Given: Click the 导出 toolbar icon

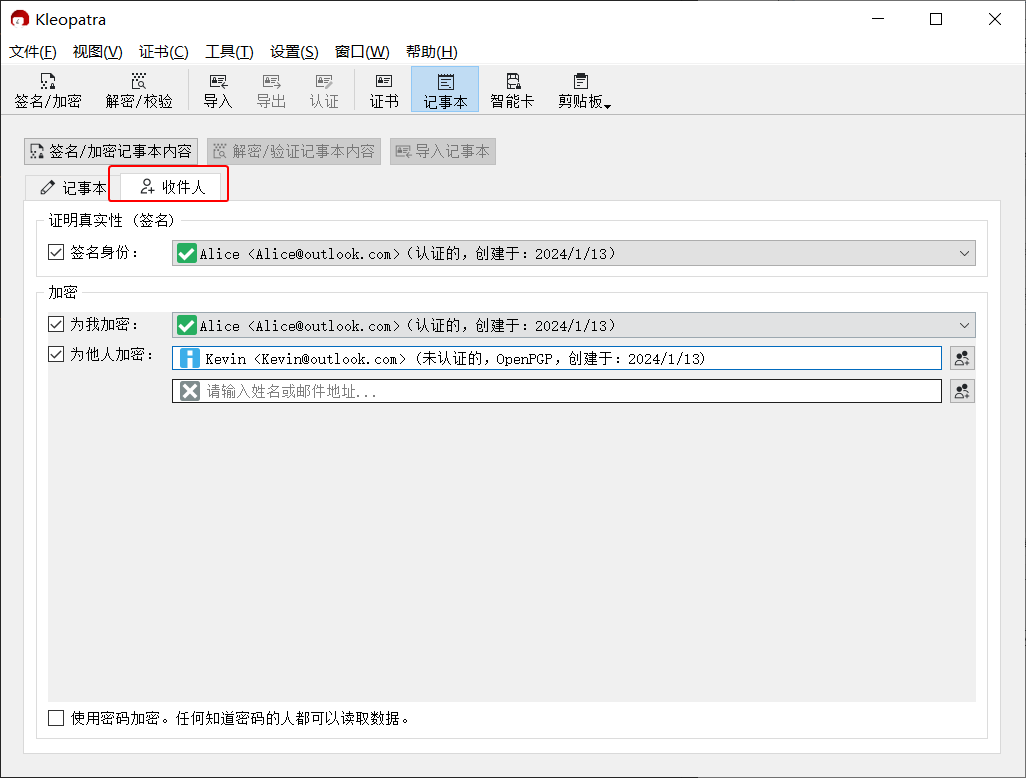Looking at the screenshot, I should tap(271, 90).
